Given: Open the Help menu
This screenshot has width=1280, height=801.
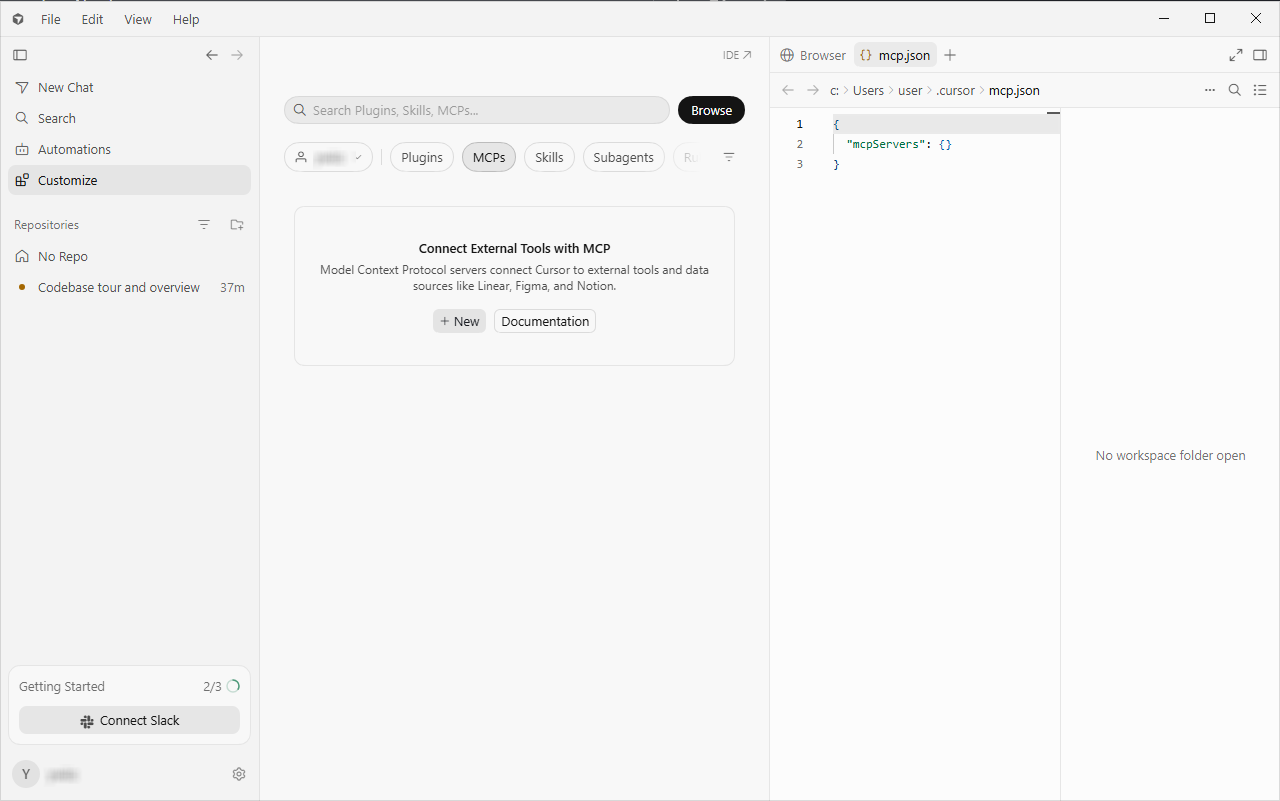Looking at the screenshot, I should (186, 19).
